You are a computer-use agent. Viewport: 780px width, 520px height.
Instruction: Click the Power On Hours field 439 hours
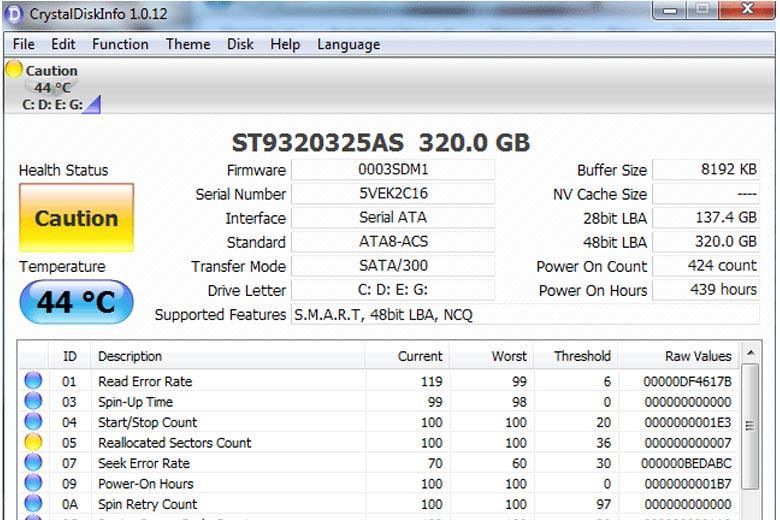pyautogui.click(x=706, y=290)
